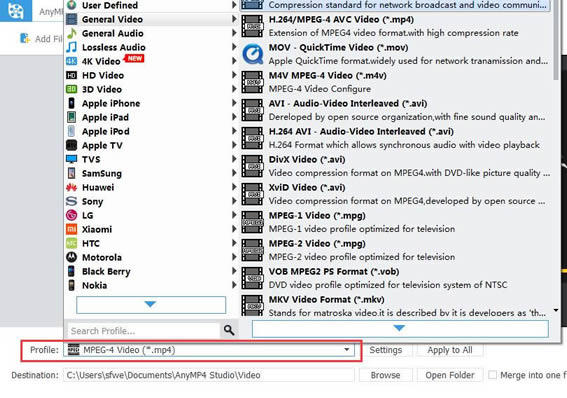Click the MOV QuickTime logo icon

click(252, 54)
